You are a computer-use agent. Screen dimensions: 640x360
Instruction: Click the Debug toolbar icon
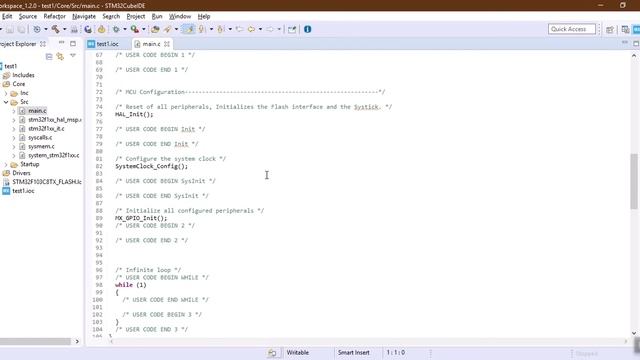pos(116,29)
